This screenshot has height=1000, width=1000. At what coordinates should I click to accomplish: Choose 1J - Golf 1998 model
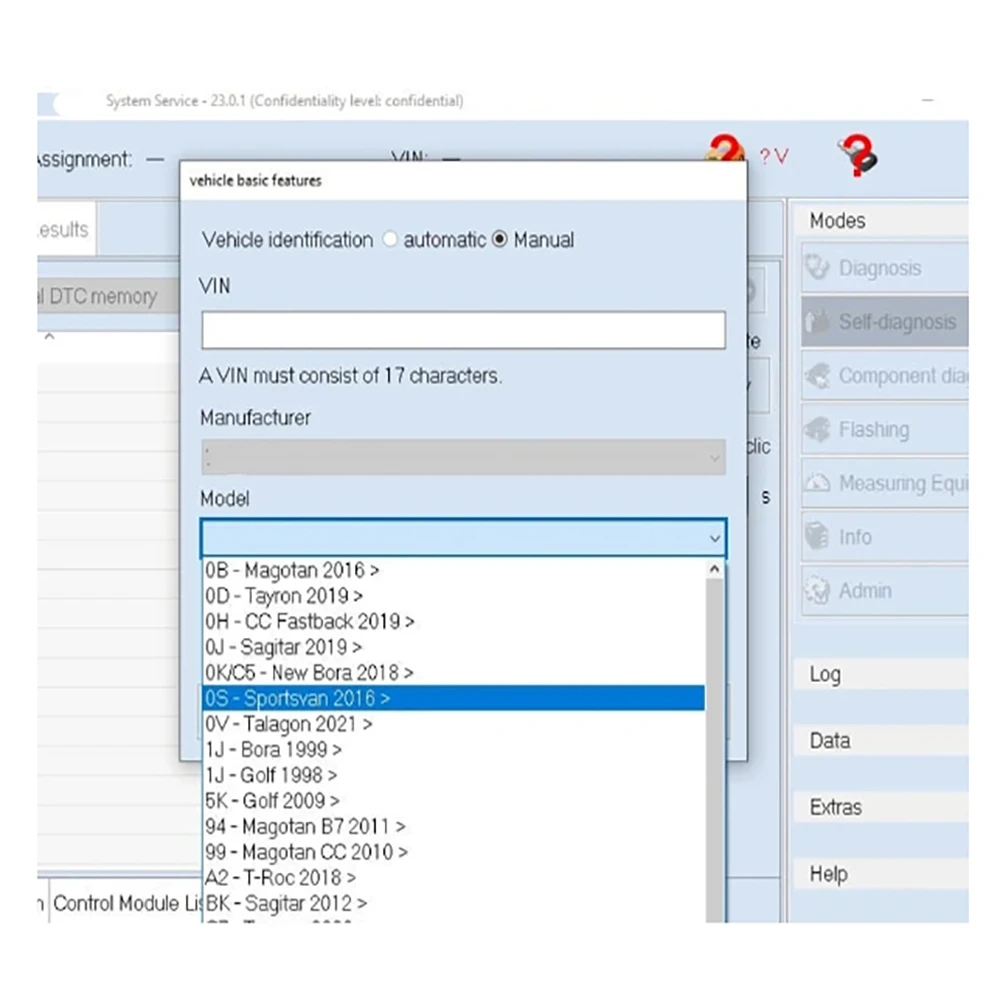[x=453, y=775]
